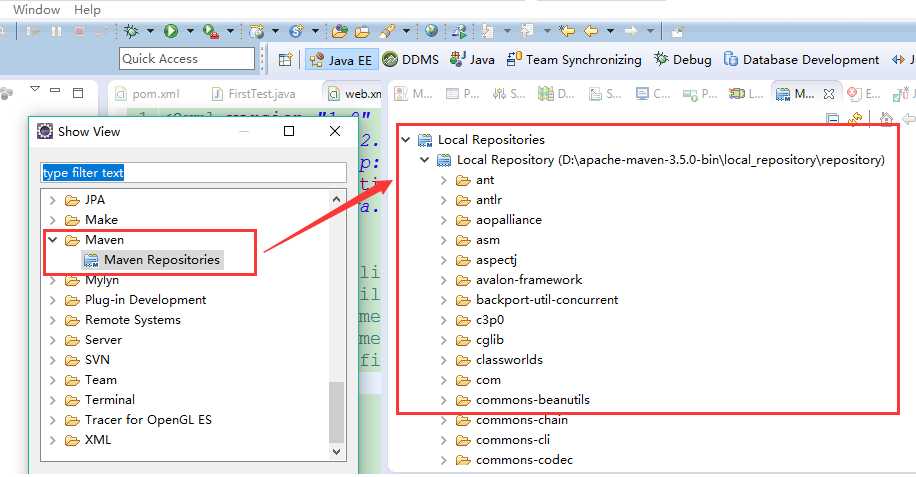Expand the Server category in Show View
Screen dimensions: 916x477
coord(53,340)
